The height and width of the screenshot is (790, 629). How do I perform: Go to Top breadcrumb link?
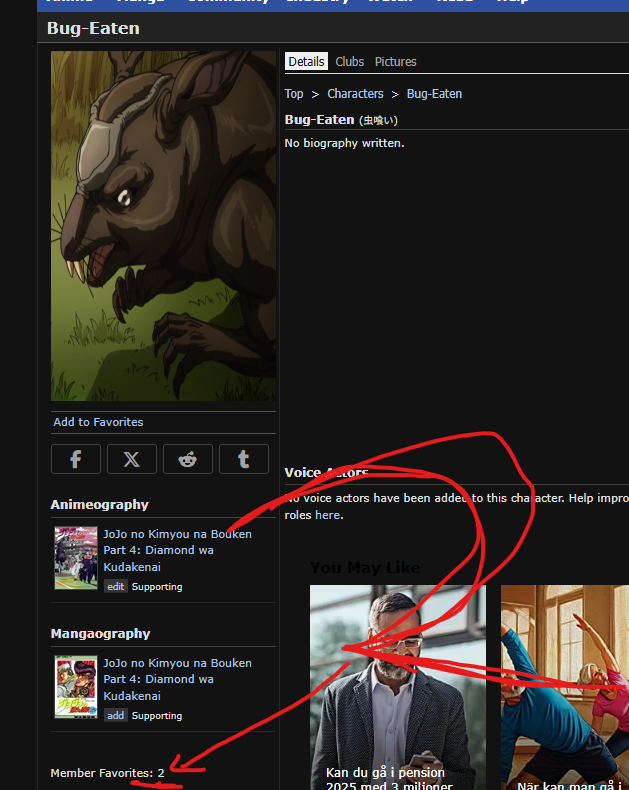click(x=294, y=94)
